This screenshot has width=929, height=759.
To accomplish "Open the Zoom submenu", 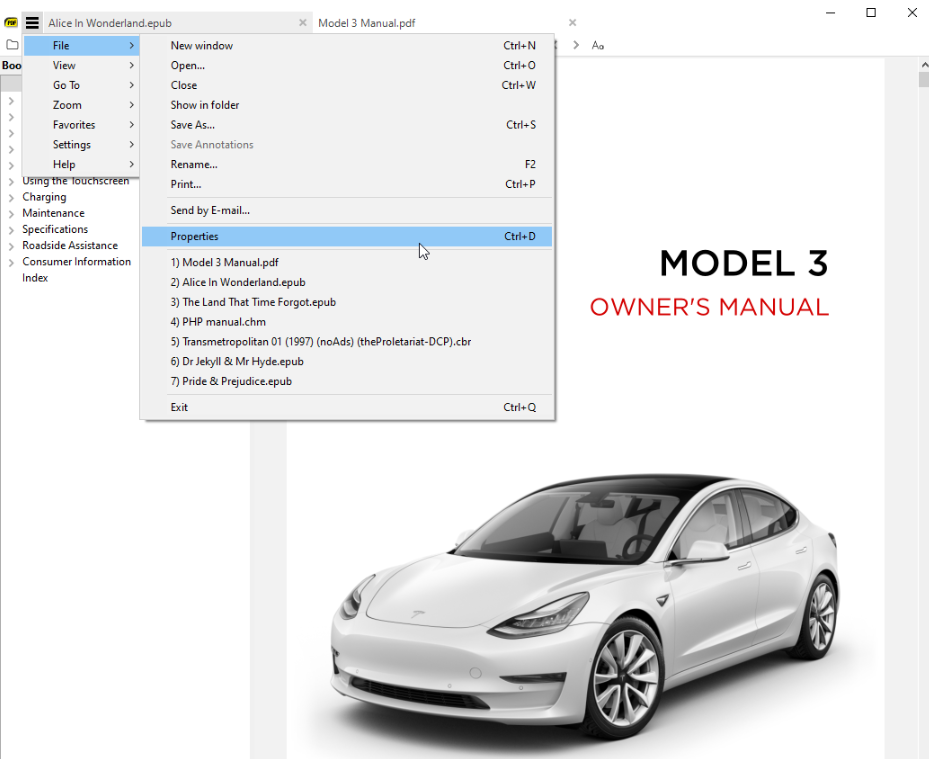I will (x=82, y=105).
